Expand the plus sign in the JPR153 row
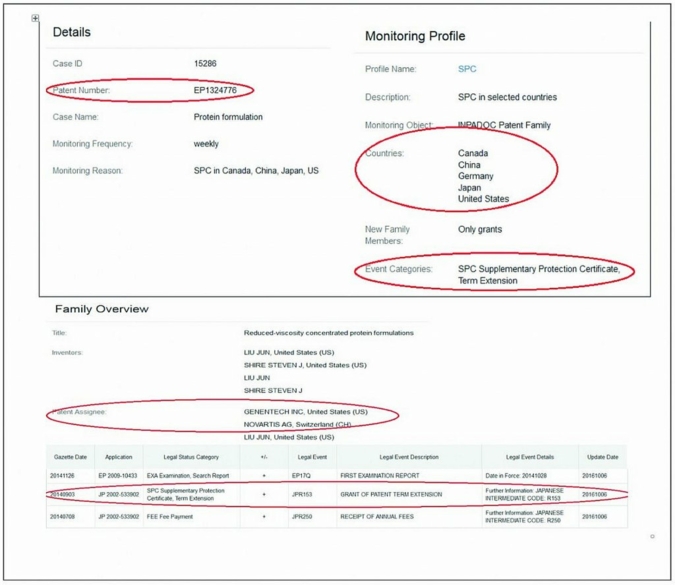675x585 pixels. (265, 494)
